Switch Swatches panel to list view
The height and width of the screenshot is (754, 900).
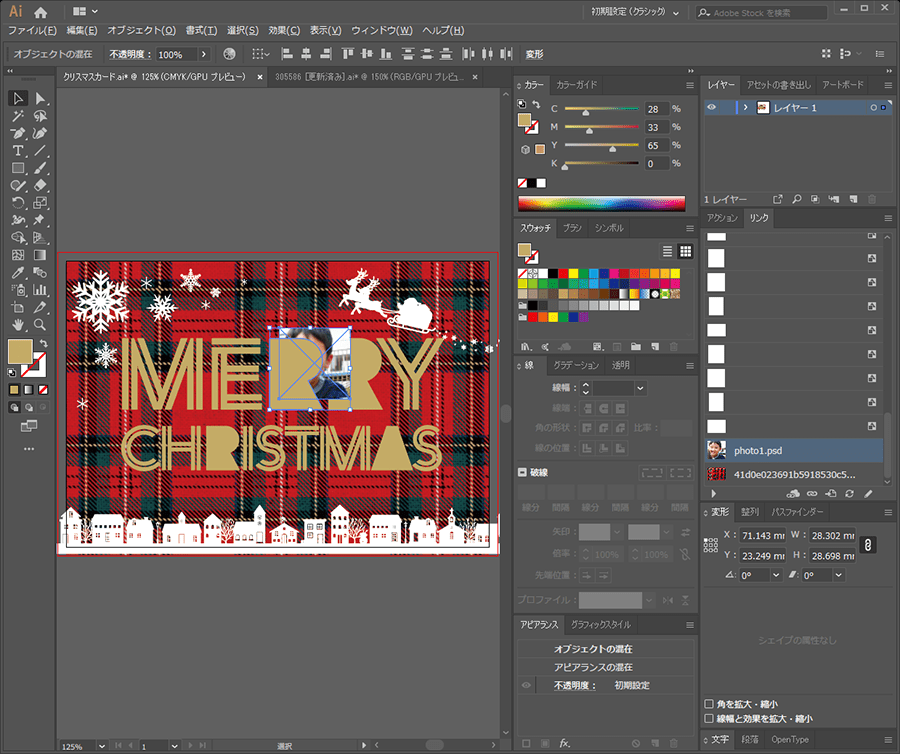(x=668, y=251)
